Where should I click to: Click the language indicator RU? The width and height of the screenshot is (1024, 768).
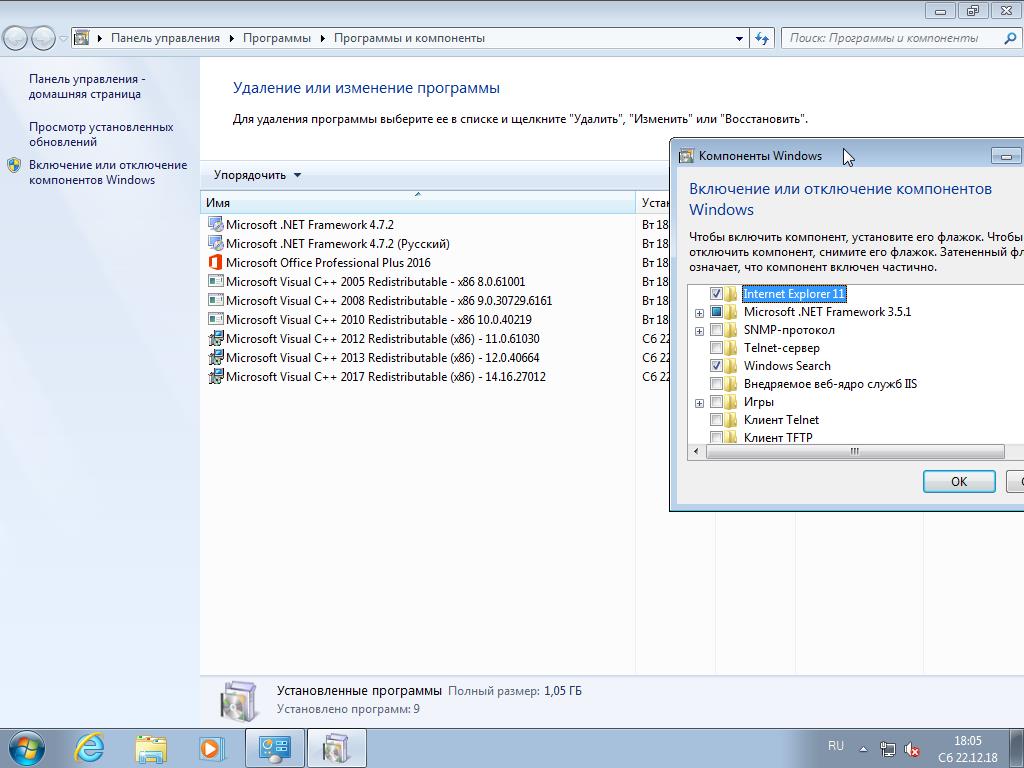pos(835,746)
